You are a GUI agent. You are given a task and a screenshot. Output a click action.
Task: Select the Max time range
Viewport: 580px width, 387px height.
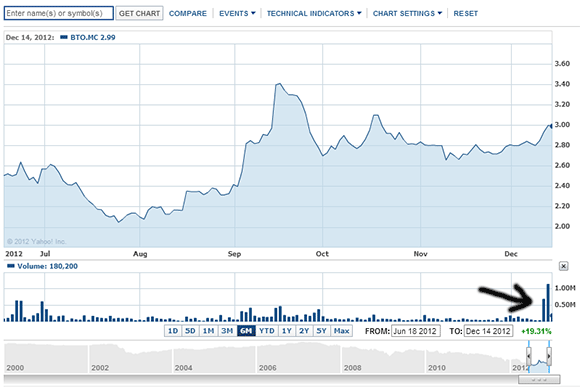[341, 331]
